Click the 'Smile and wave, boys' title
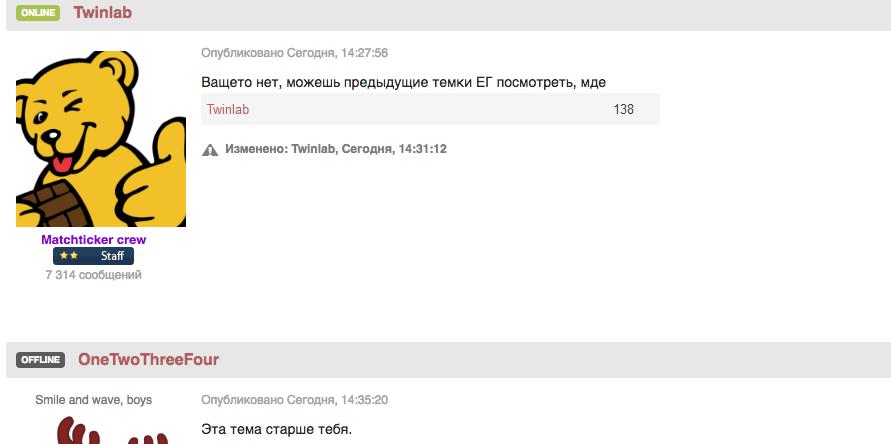The width and height of the screenshot is (891, 444). point(93,400)
